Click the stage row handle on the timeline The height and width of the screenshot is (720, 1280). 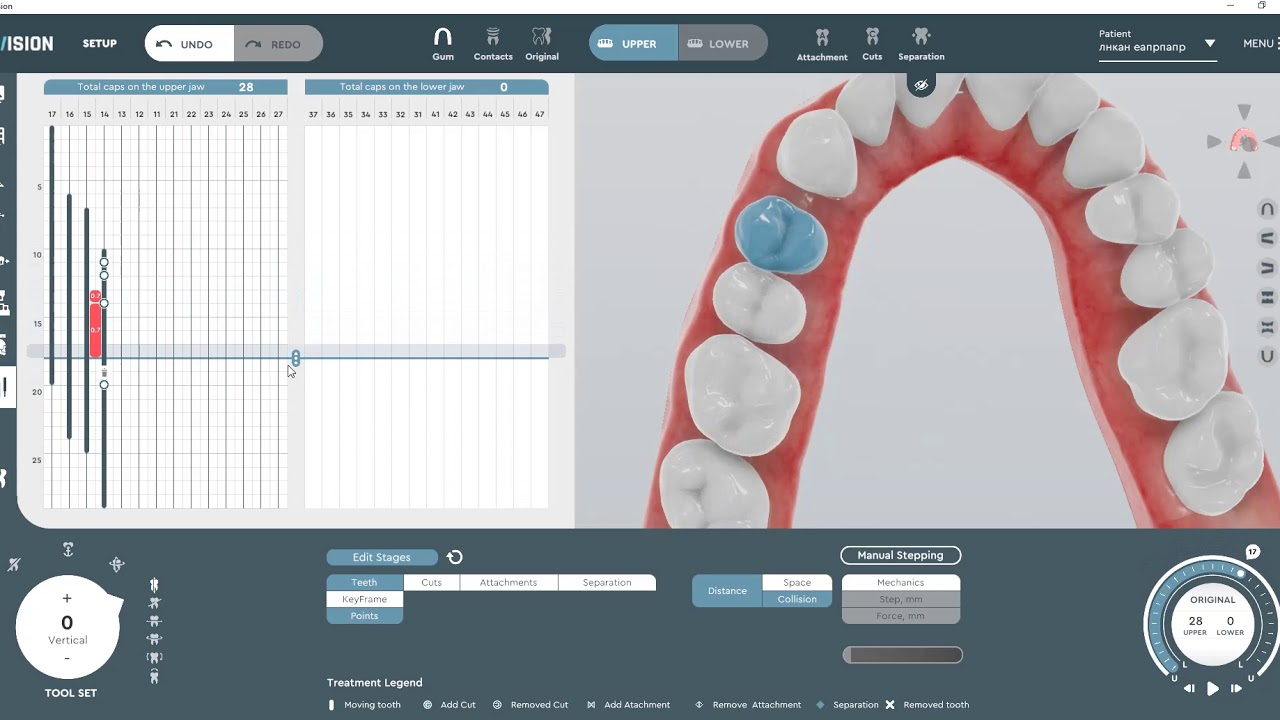pos(295,358)
